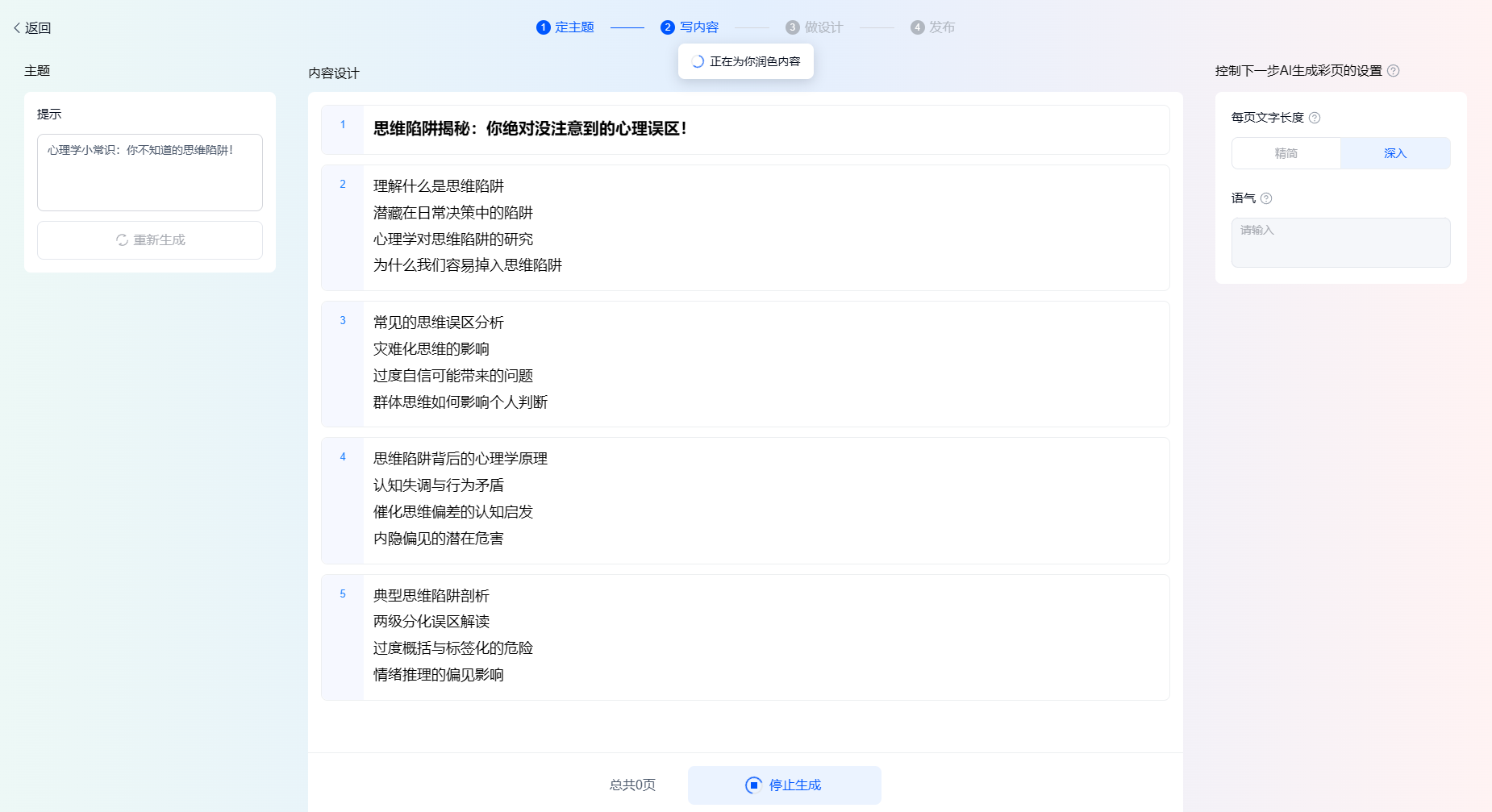Click line 认知失调与行为矛盾

439,485
